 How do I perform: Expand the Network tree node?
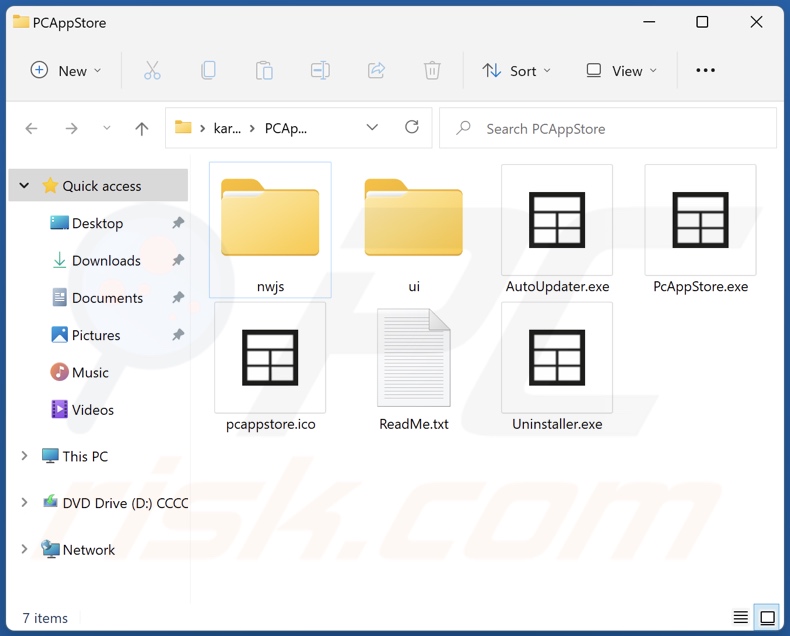[x=24, y=549]
